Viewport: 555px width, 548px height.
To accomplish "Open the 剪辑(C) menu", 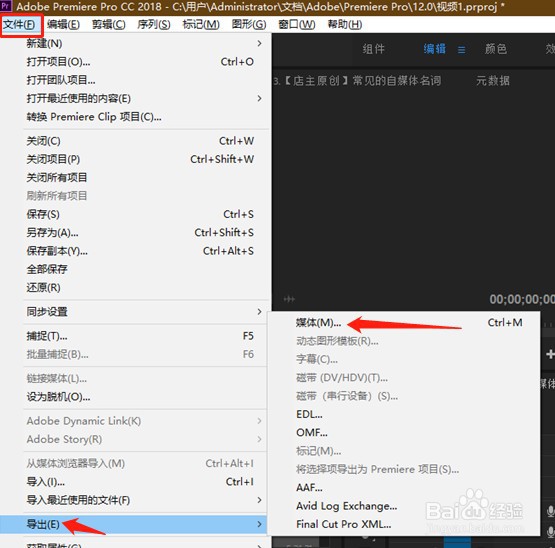I will click(x=109, y=25).
